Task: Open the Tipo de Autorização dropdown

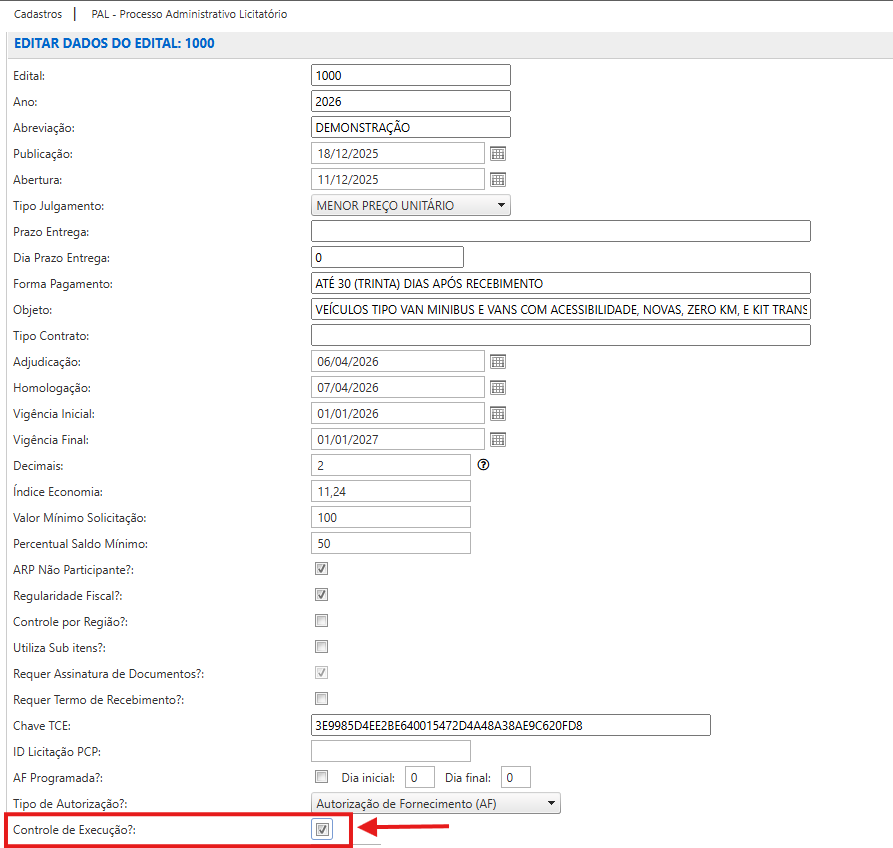Action: [436, 804]
